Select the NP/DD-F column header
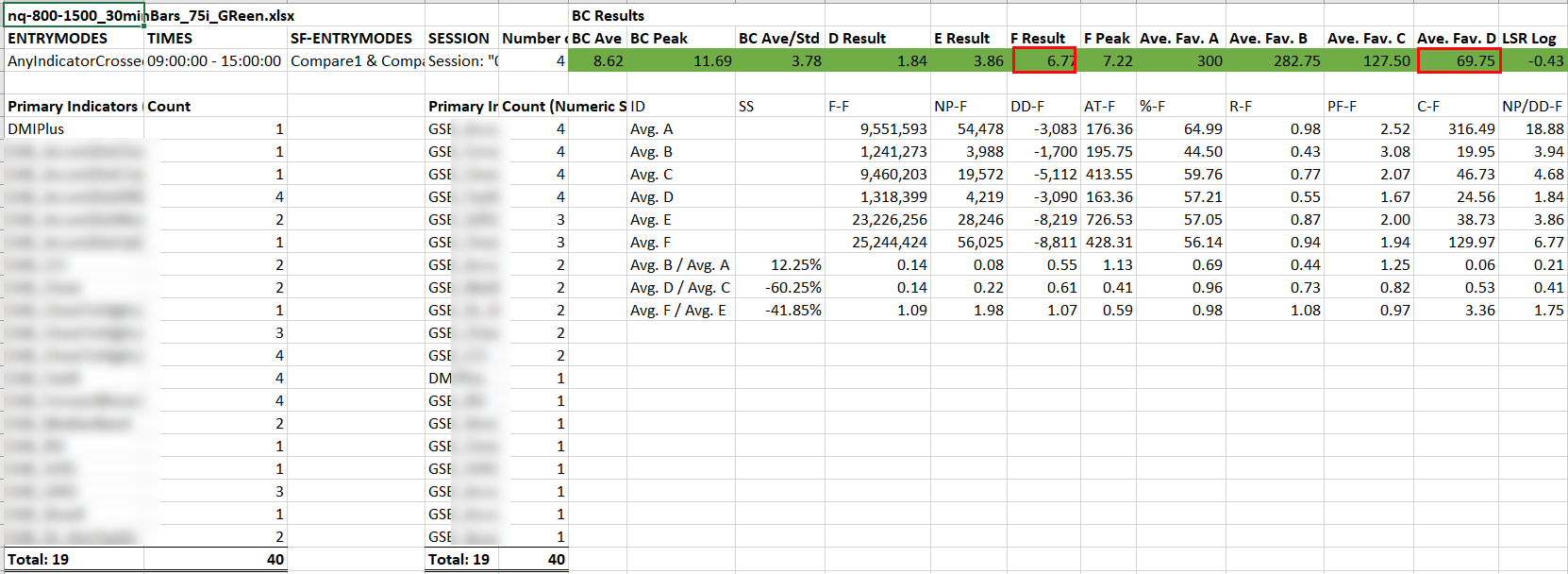Screen dimensions: 1568x574 tap(1532, 107)
